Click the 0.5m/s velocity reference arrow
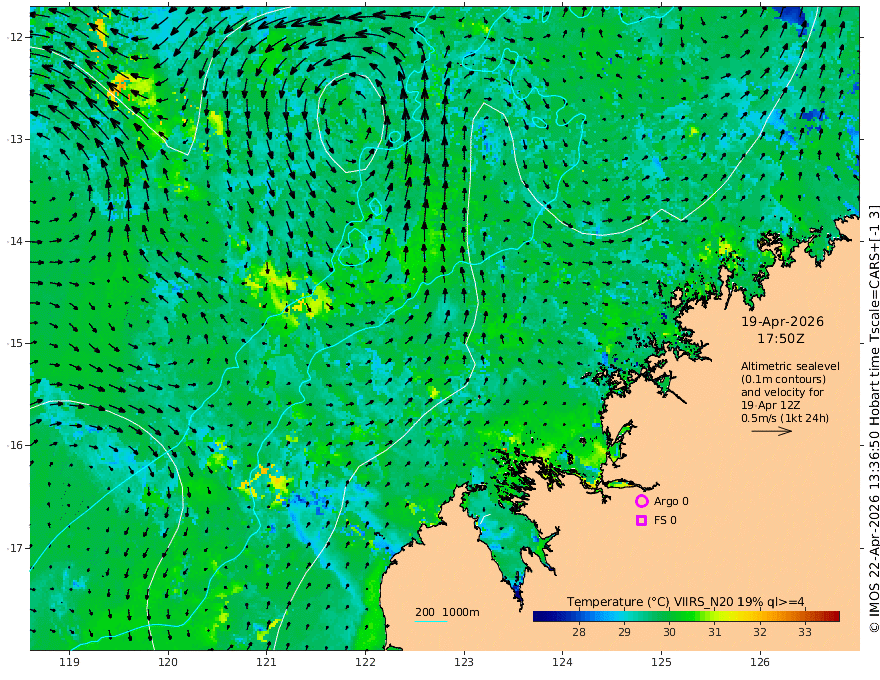 pos(772,431)
